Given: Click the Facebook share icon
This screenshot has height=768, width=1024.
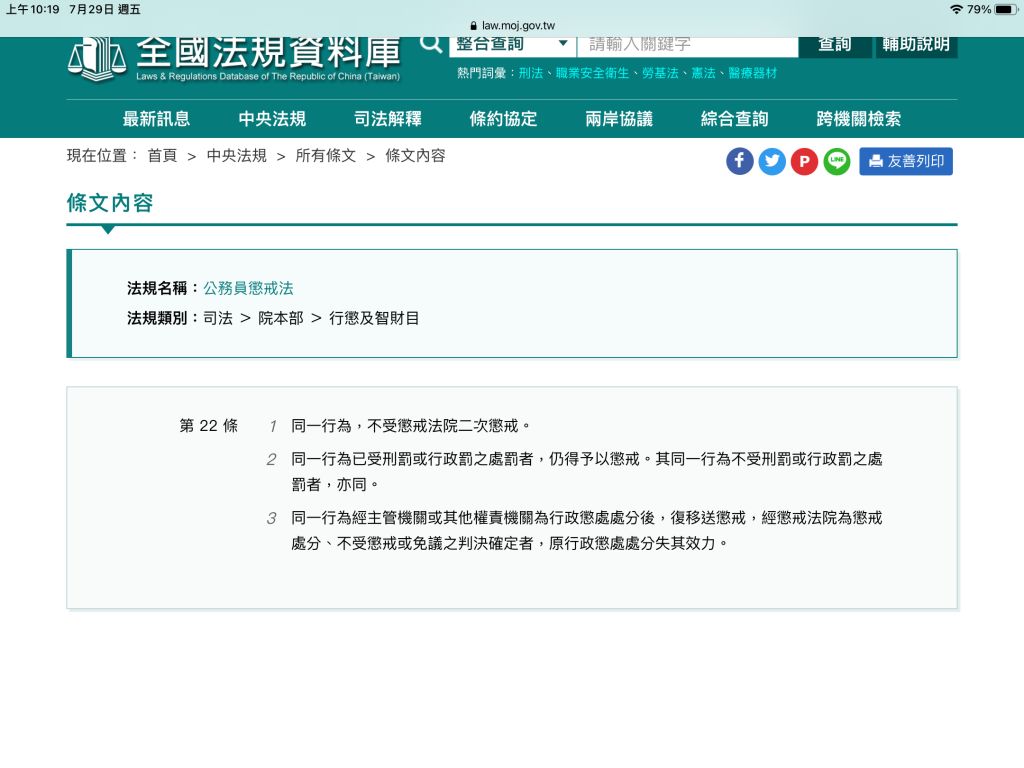Looking at the screenshot, I should click(739, 161).
